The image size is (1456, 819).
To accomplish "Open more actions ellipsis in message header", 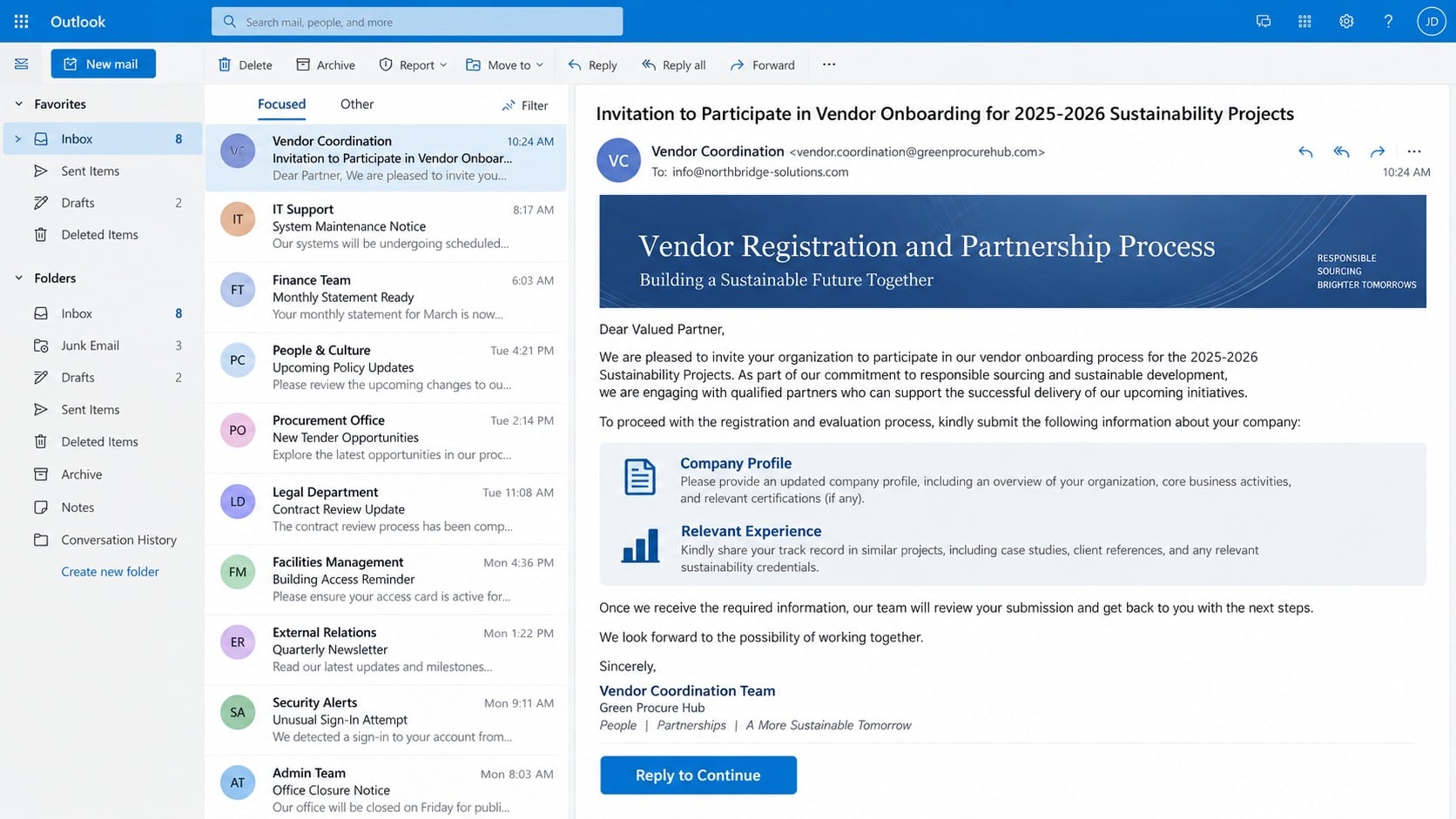I will pyautogui.click(x=1414, y=152).
